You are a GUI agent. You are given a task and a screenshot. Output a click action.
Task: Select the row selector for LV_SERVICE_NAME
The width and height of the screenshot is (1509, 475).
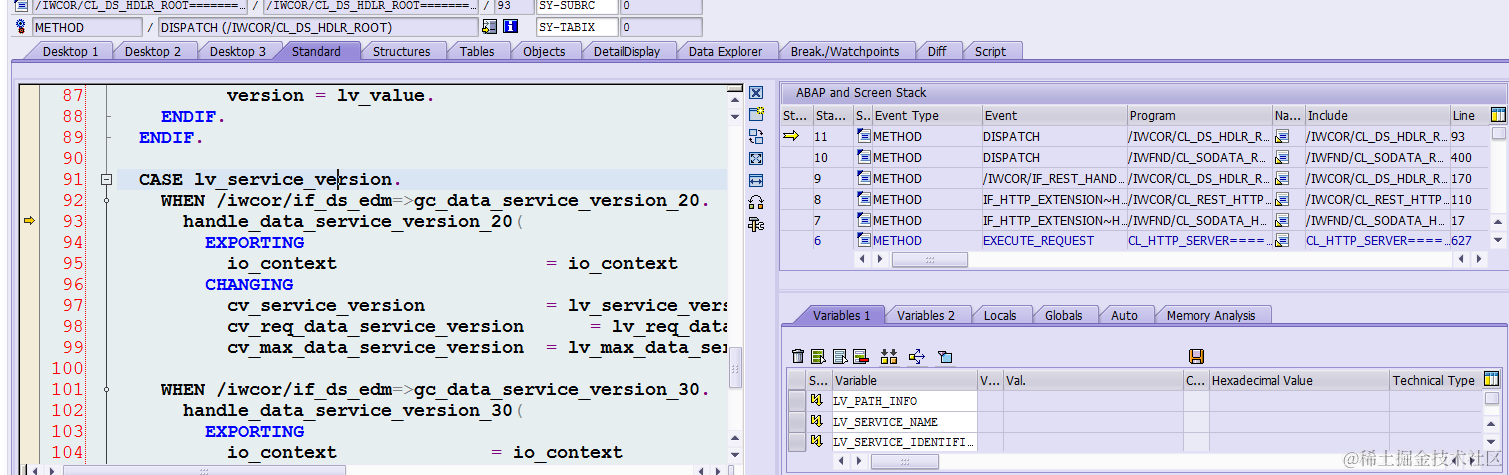(796, 422)
